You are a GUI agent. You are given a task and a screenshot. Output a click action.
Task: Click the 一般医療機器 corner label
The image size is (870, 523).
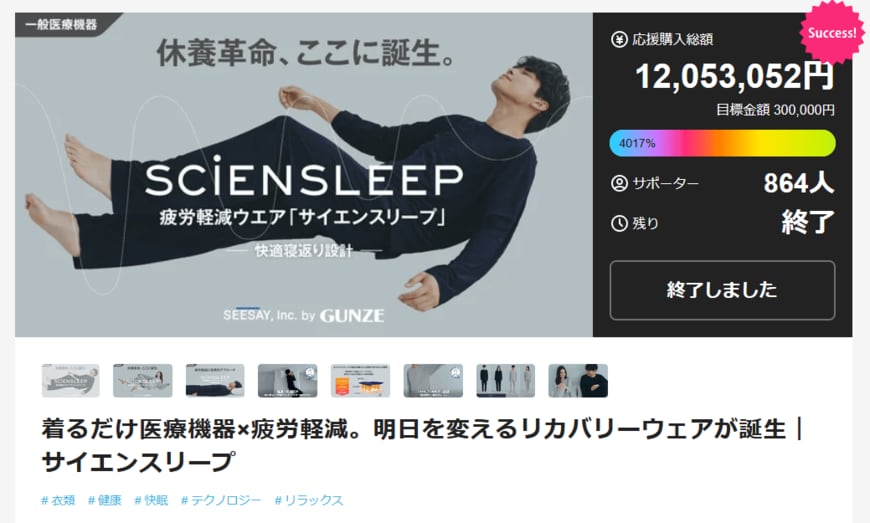[62, 24]
